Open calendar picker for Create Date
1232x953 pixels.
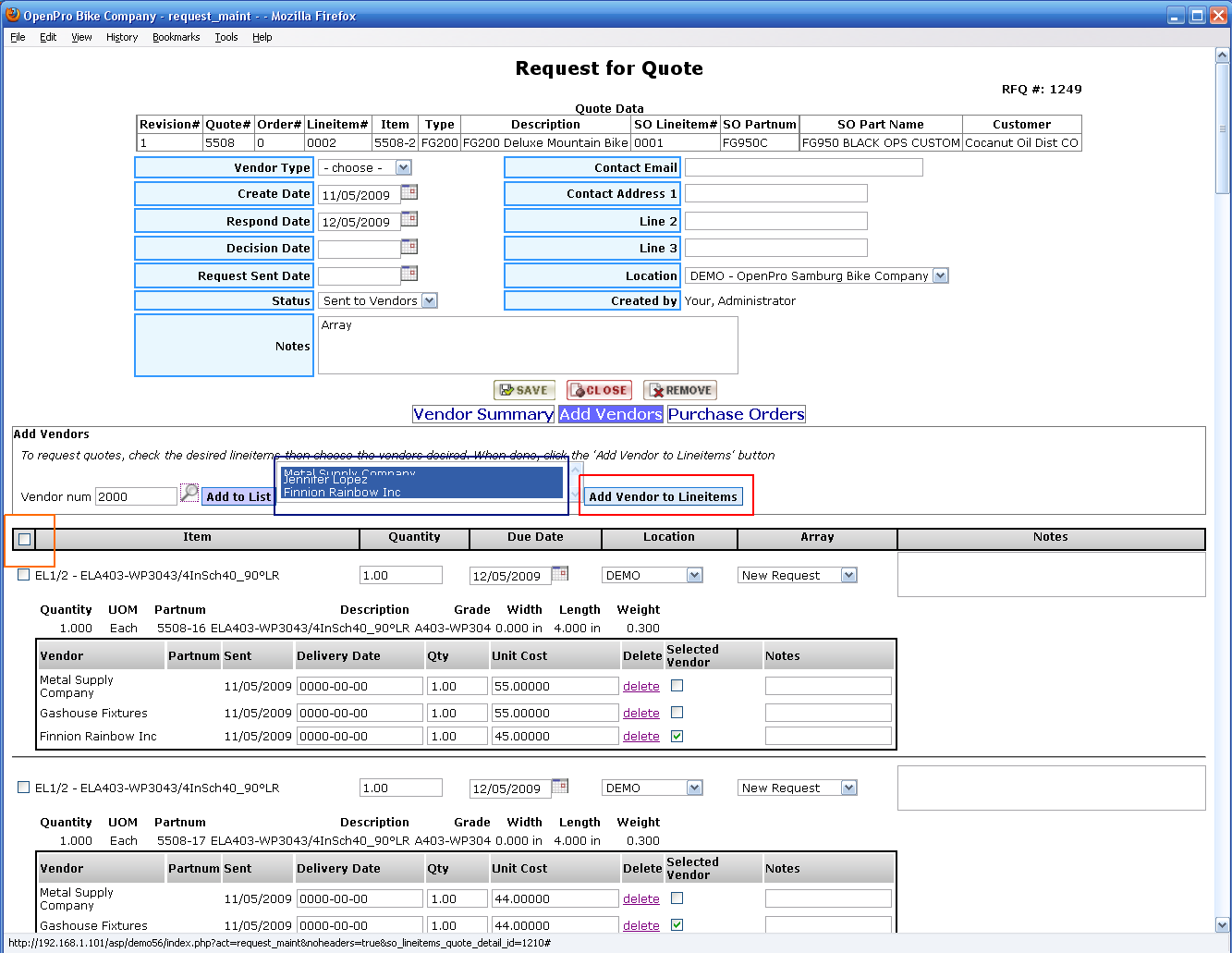[409, 192]
